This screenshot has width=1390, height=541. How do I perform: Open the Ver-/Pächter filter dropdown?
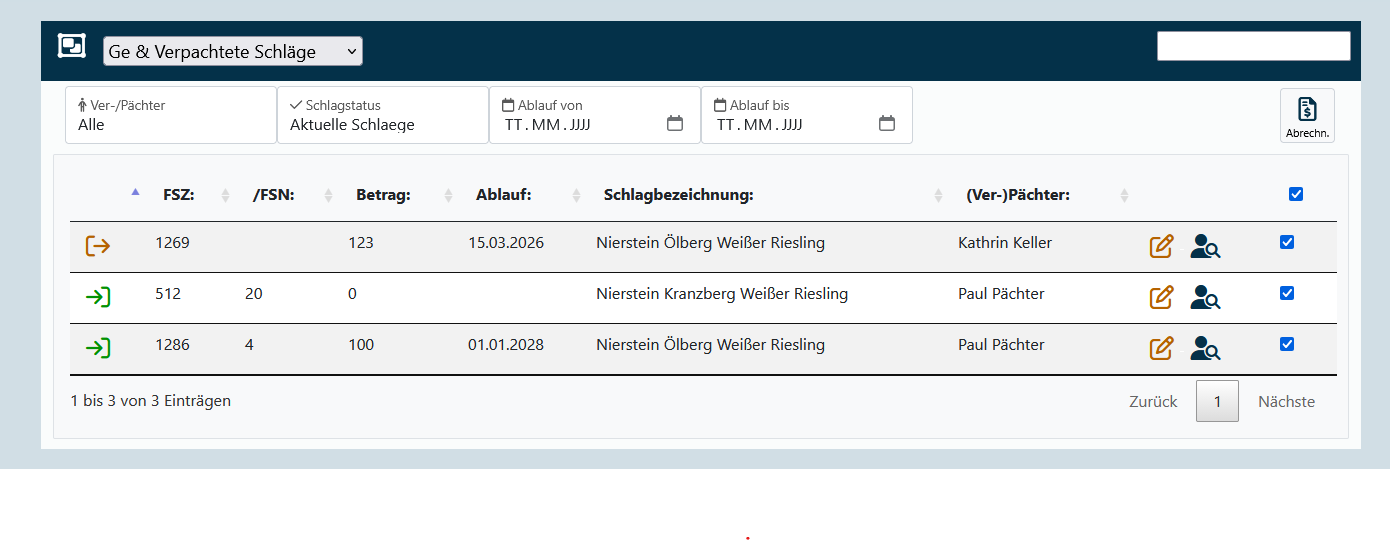pyautogui.click(x=171, y=115)
